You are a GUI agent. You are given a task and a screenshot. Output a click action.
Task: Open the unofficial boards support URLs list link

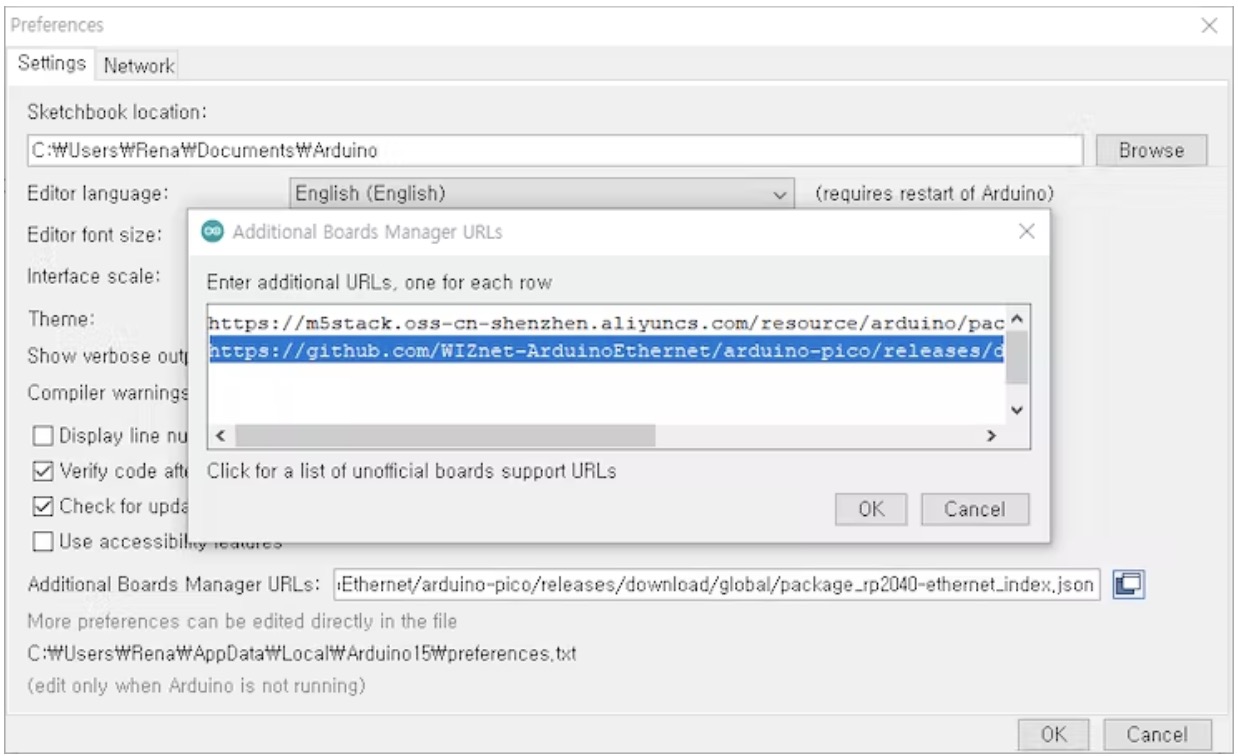(x=411, y=470)
